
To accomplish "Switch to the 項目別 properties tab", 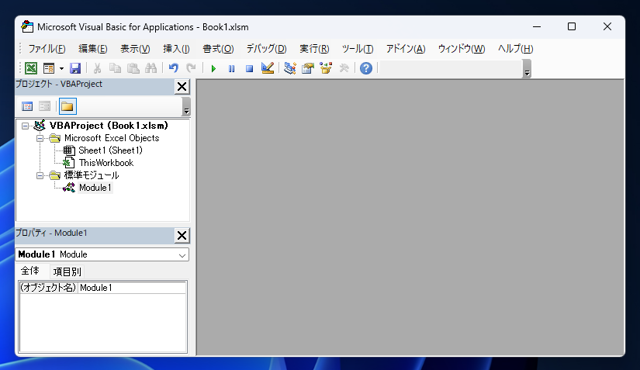I will (67, 272).
